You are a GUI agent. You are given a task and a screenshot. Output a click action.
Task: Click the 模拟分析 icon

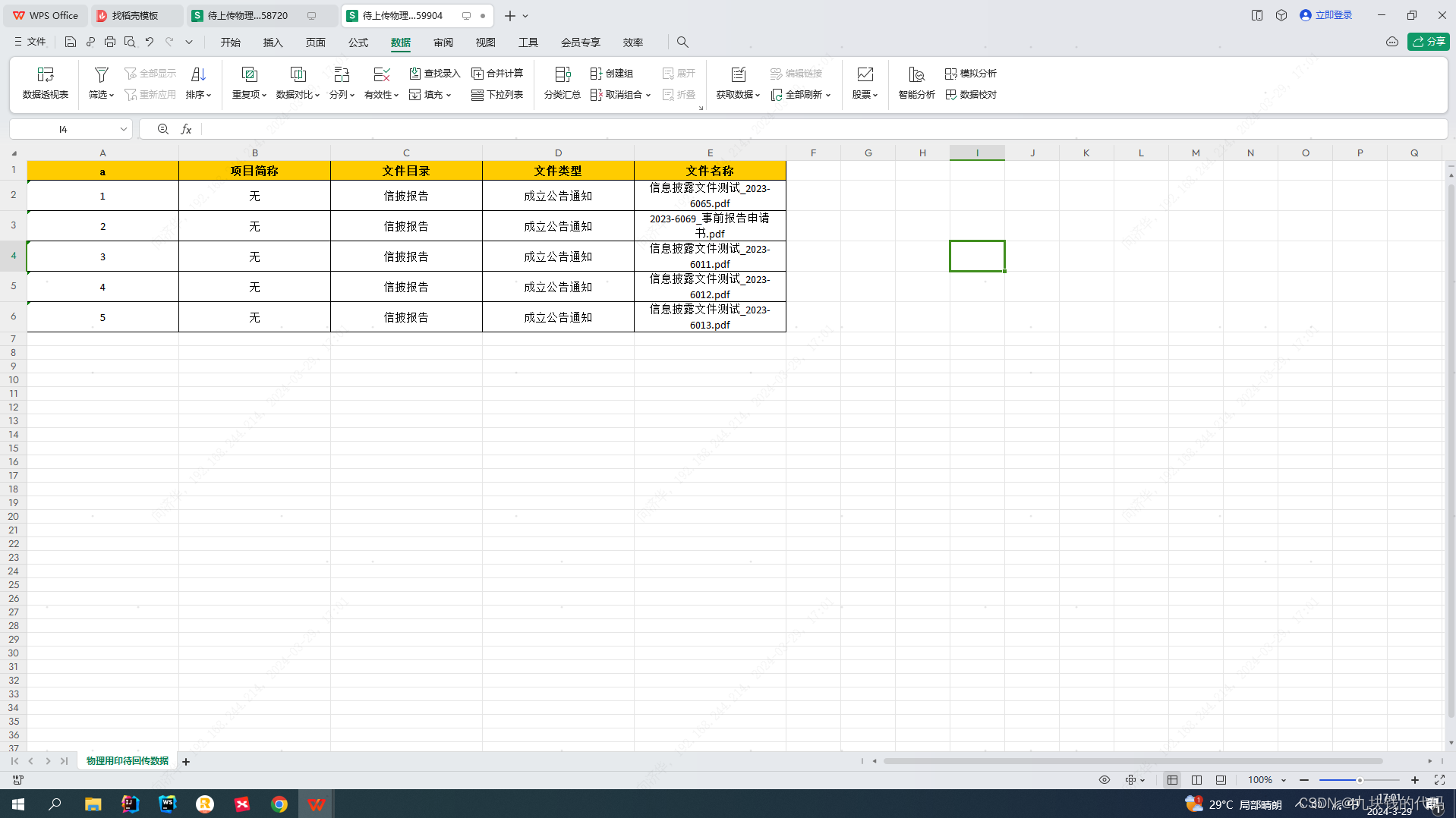click(971, 73)
